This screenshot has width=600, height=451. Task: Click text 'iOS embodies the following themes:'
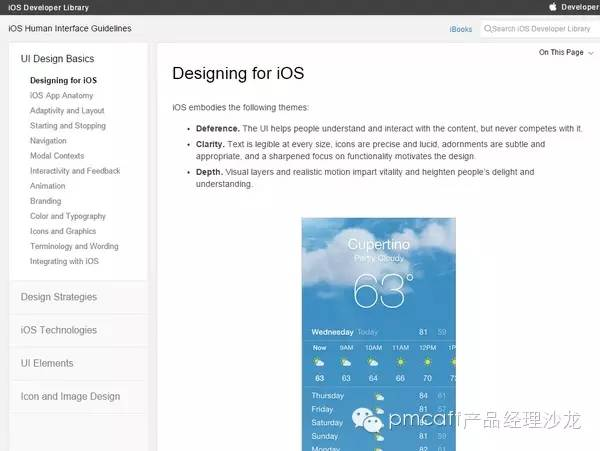tap(240, 107)
